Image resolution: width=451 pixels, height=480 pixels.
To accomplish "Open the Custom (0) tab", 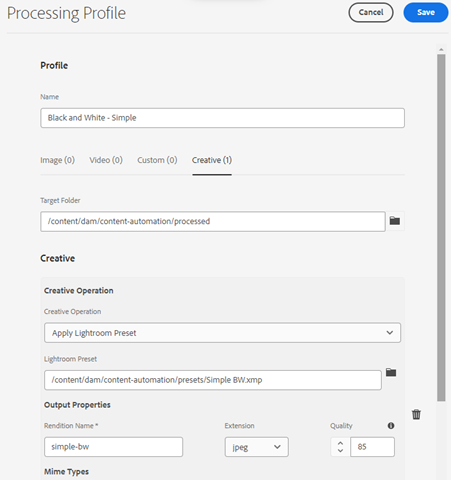I will (157, 160).
